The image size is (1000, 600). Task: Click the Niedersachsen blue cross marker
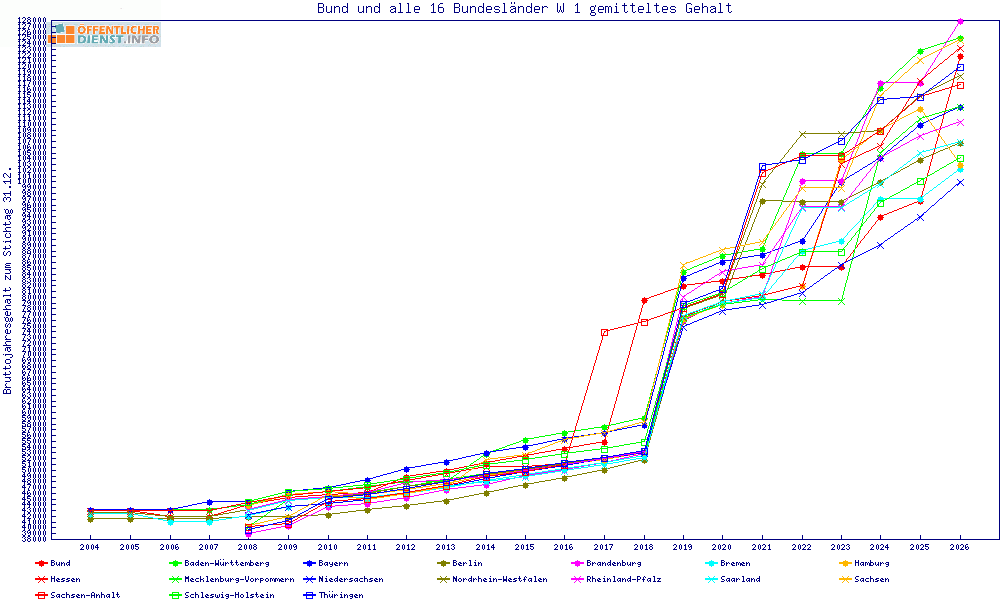[x=309, y=580]
